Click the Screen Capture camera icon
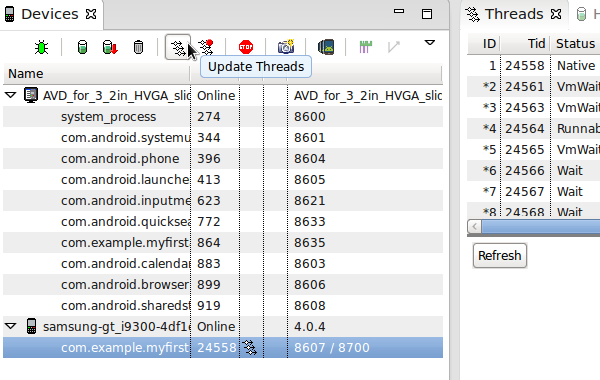This screenshot has width=600, height=380. (286, 47)
